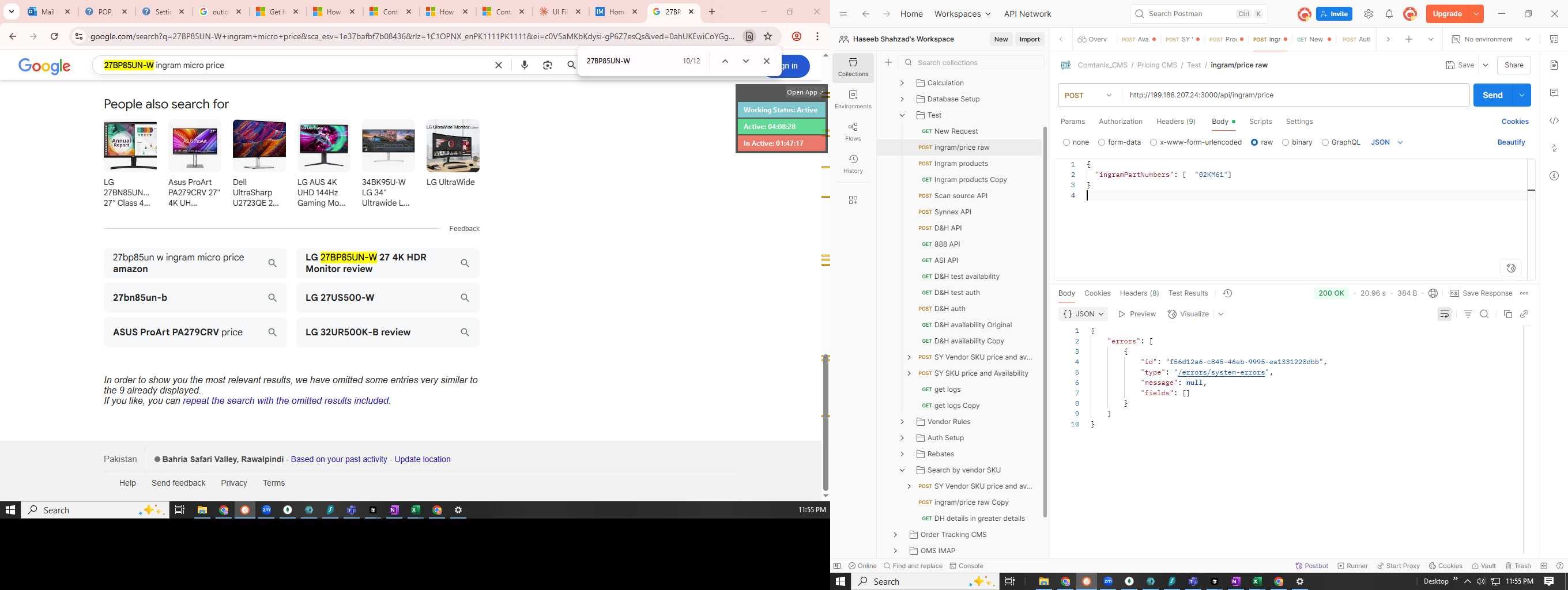
Task: Expand the Vendor Rules folder
Action: pos(902,422)
